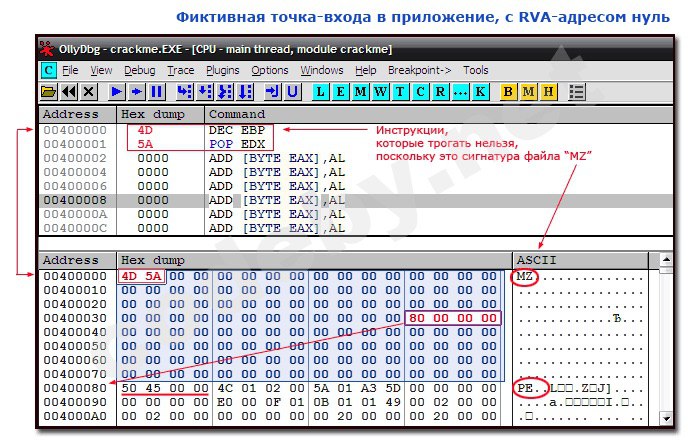Open Run trace via ... button
The image size is (688, 442).
460,92
